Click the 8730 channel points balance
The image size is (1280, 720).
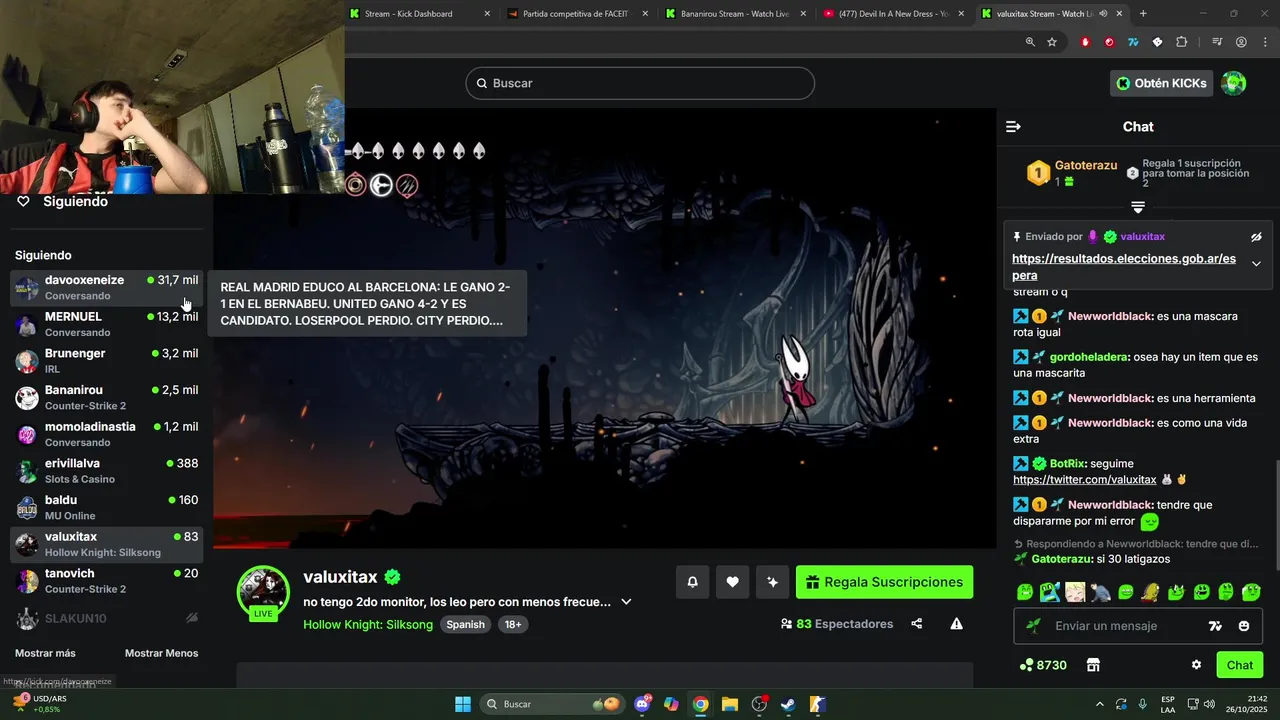tap(1043, 665)
